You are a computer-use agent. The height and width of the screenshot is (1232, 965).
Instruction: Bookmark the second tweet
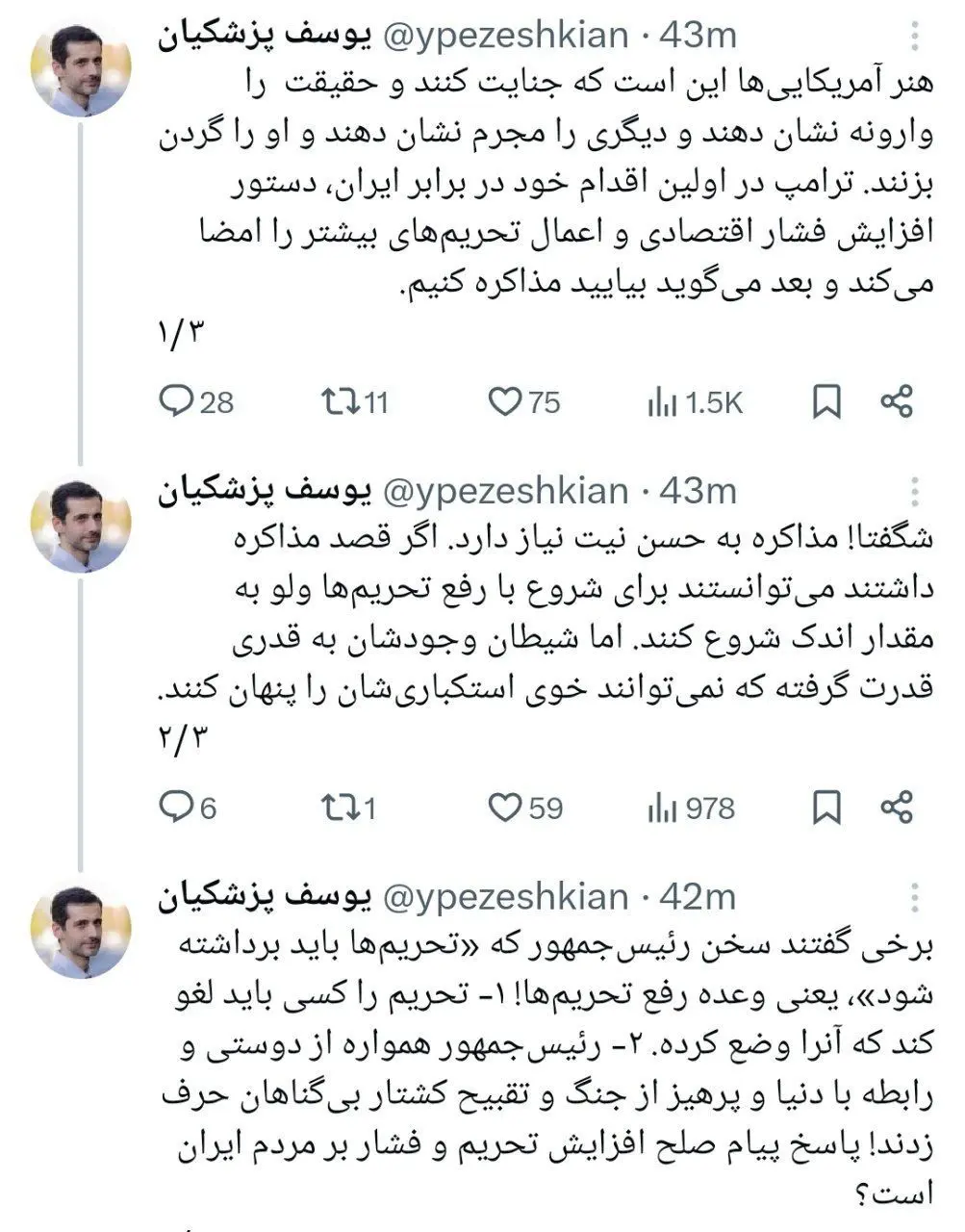point(829,809)
